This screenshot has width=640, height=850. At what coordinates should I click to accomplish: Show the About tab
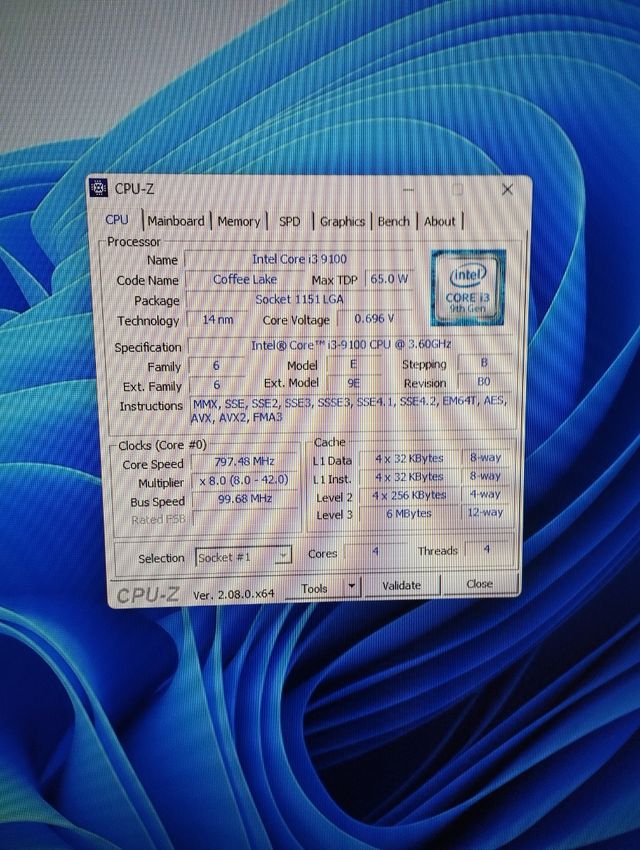pyautogui.click(x=439, y=221)
